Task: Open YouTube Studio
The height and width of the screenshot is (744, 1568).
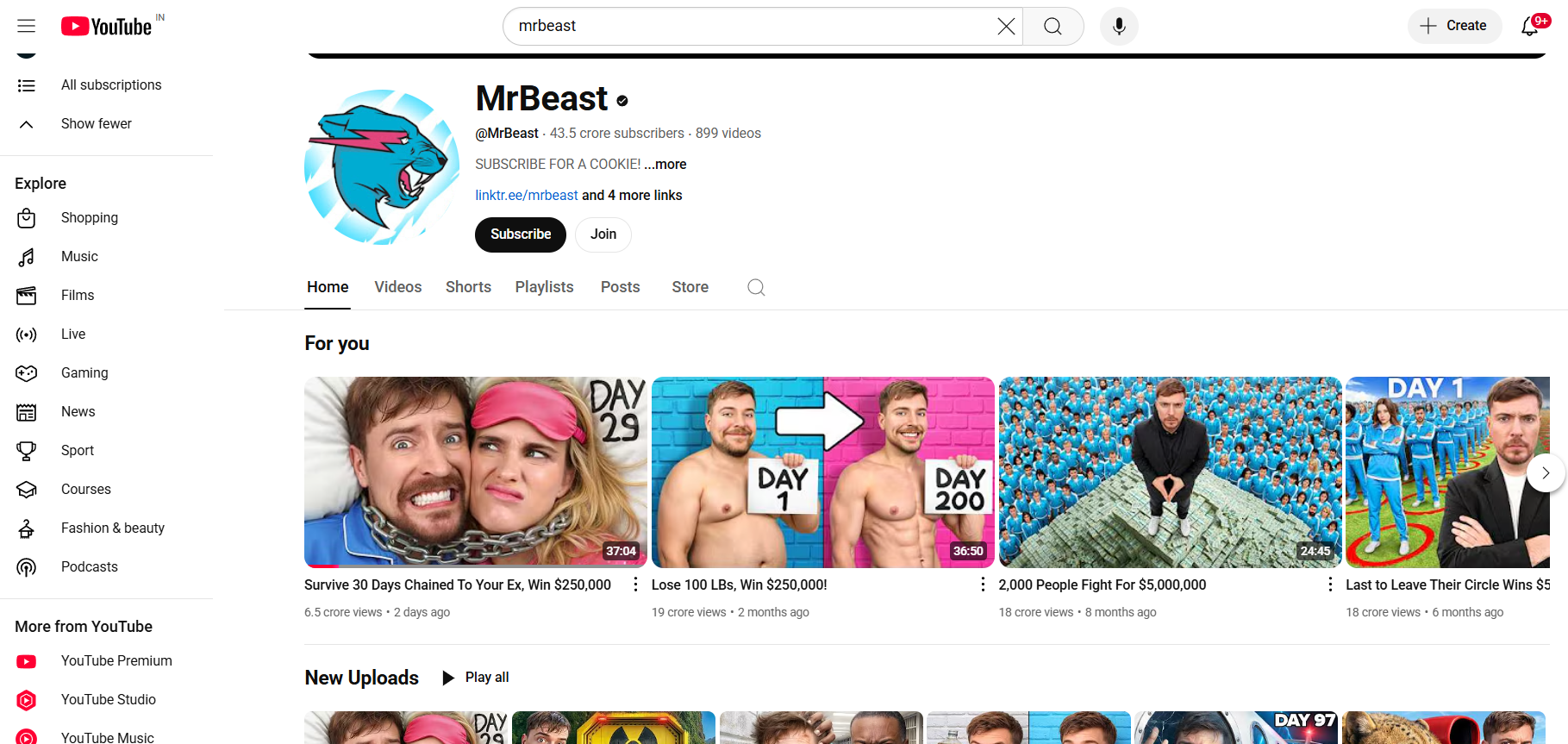Action: (x=107, y=700)
